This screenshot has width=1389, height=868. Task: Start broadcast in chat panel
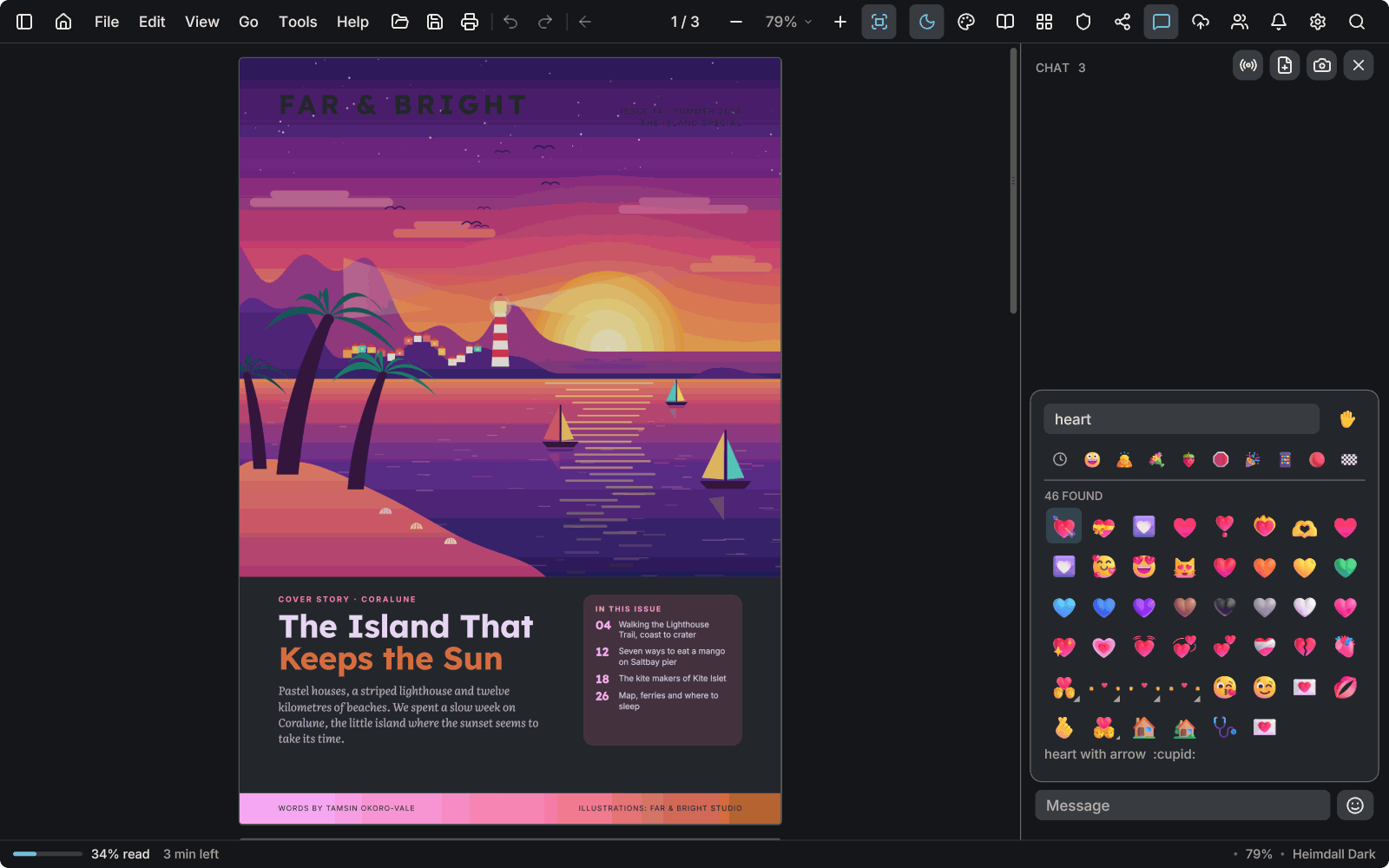pyautogui.click(x=1248, y=65)
